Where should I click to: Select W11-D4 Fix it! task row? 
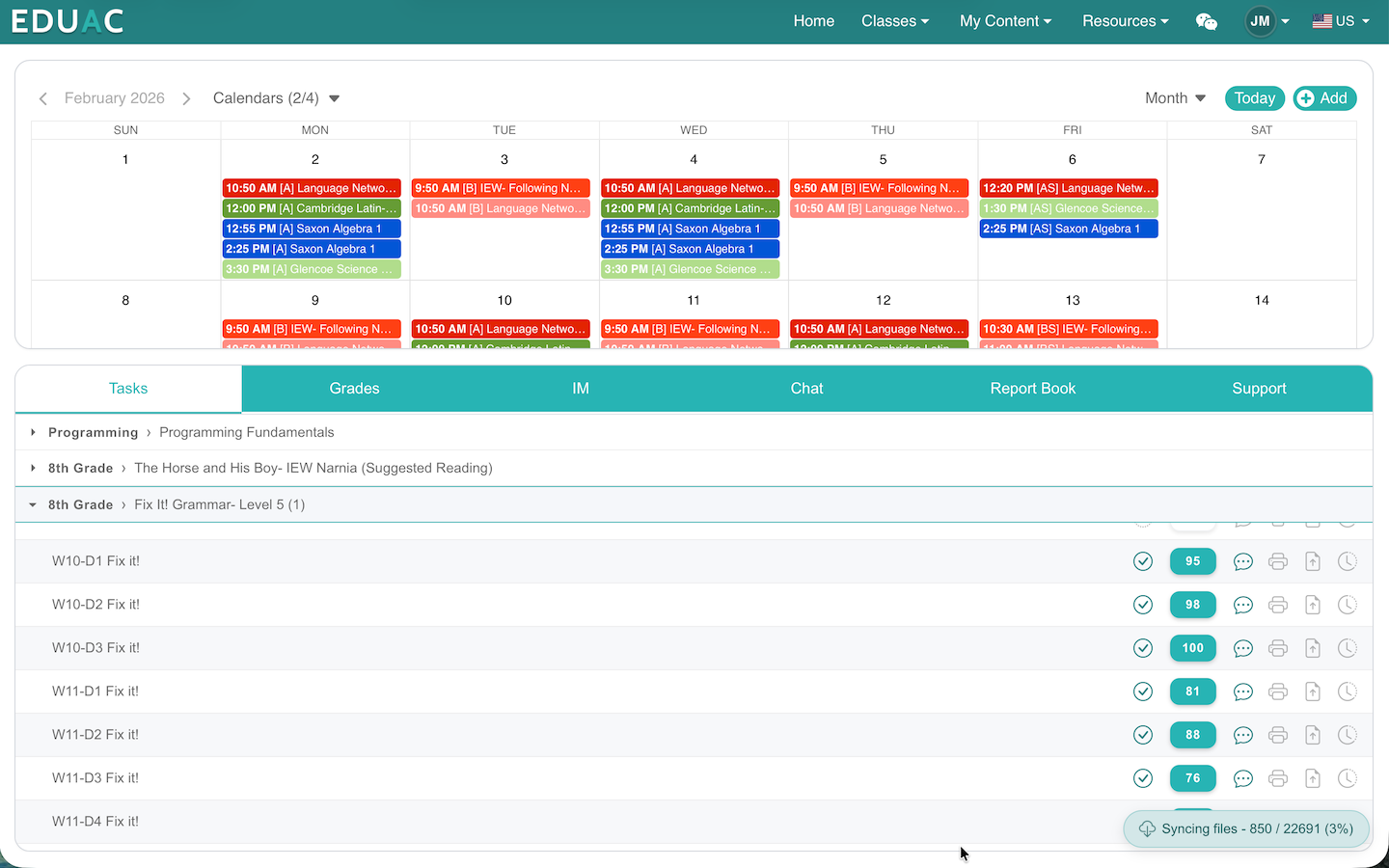694,822
